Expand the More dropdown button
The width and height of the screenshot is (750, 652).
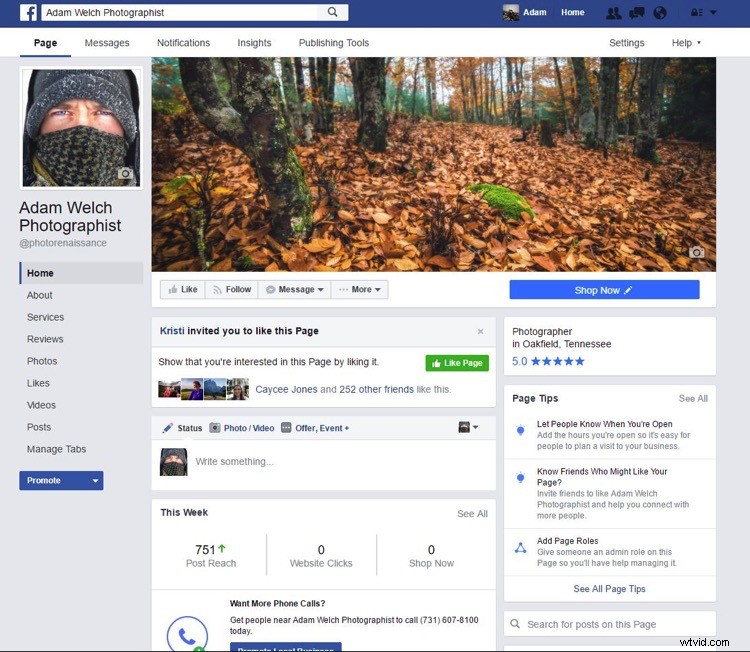[x=360, y=289]
